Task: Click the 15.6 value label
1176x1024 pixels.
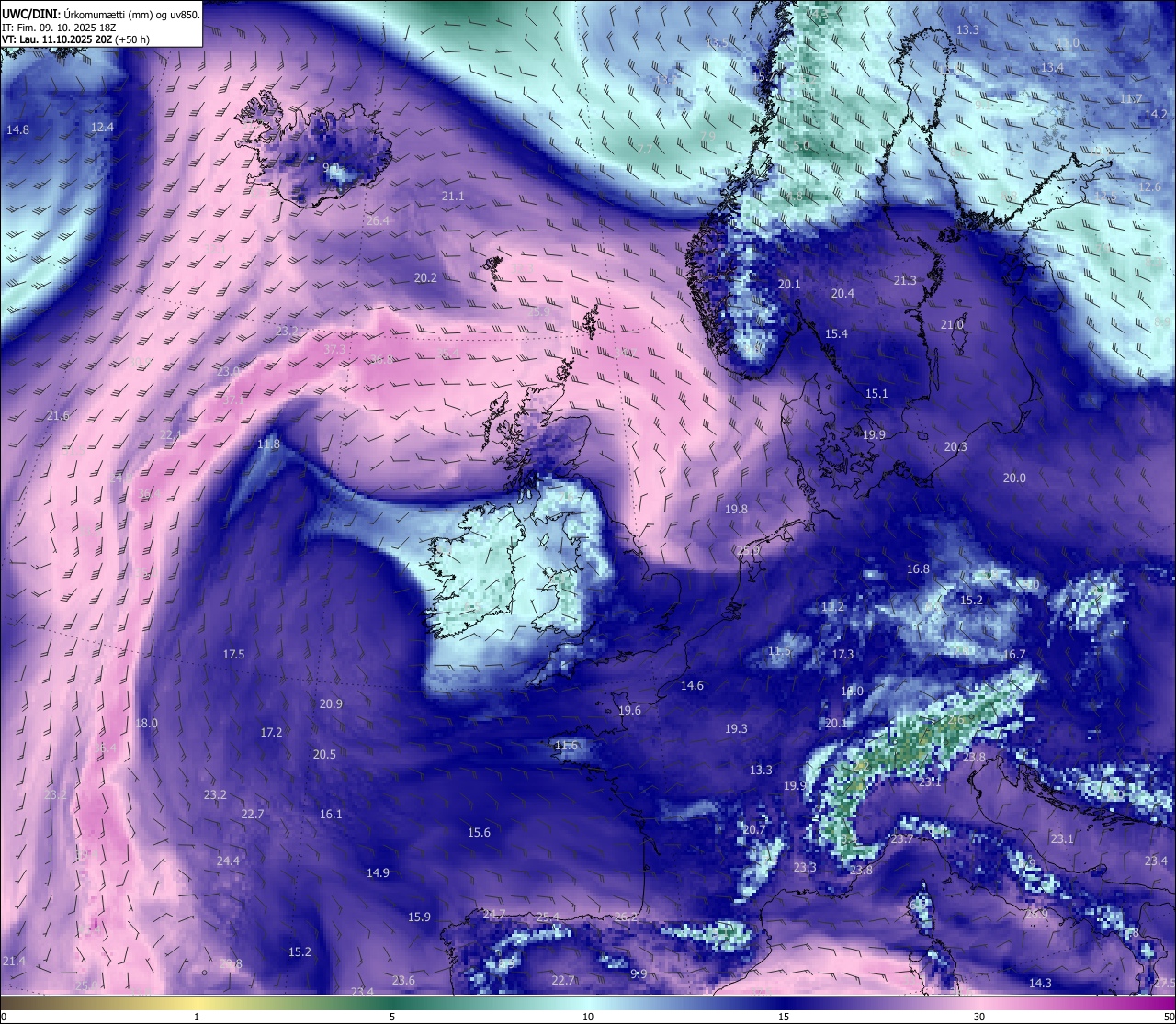Action: (479, 832)
